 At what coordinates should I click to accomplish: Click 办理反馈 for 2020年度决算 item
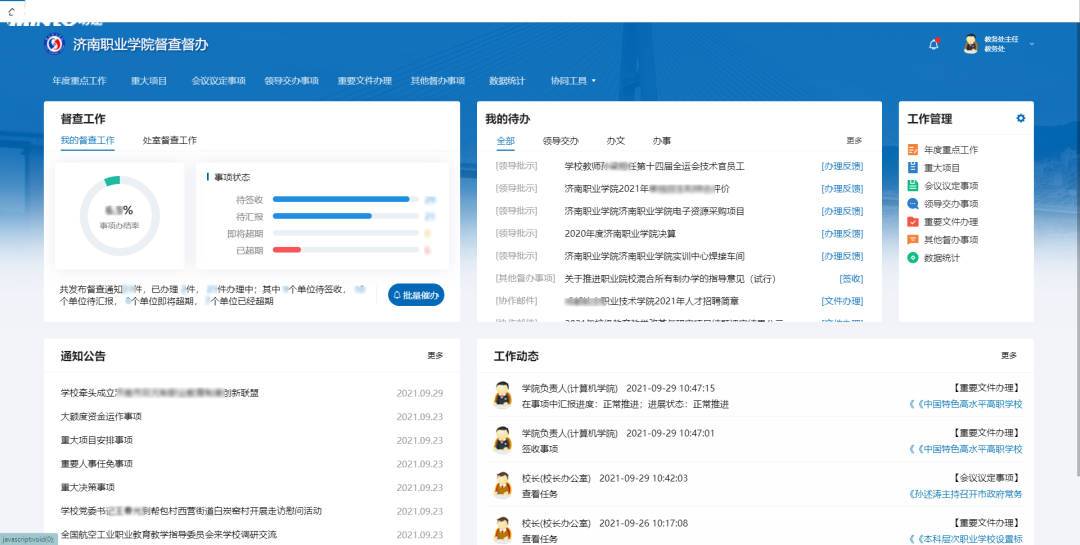click(x=842, y=234)
